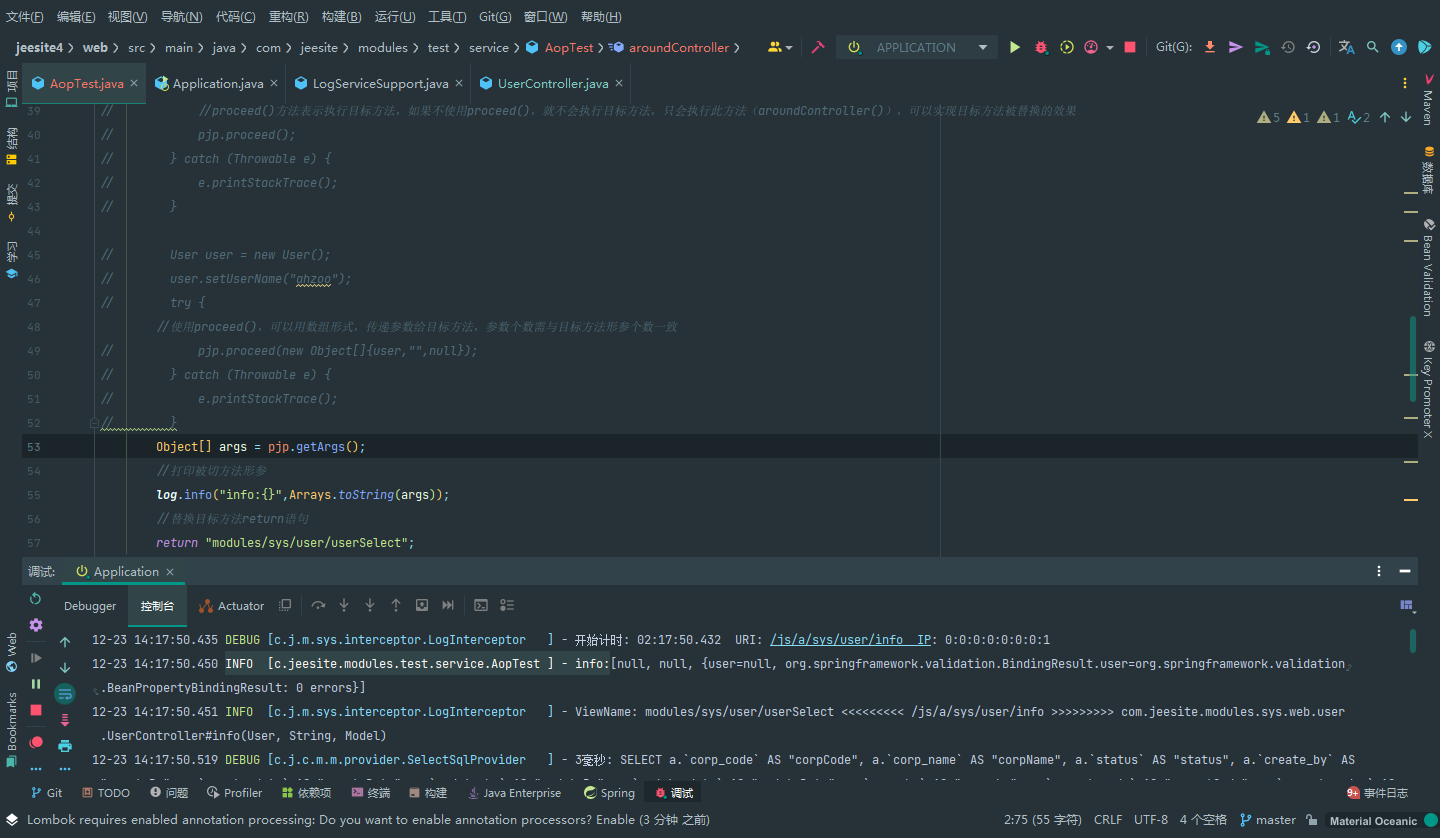View breakpoints double red circle icon
The height and width of the screenshot is (838, 1440).
[36, 742]
